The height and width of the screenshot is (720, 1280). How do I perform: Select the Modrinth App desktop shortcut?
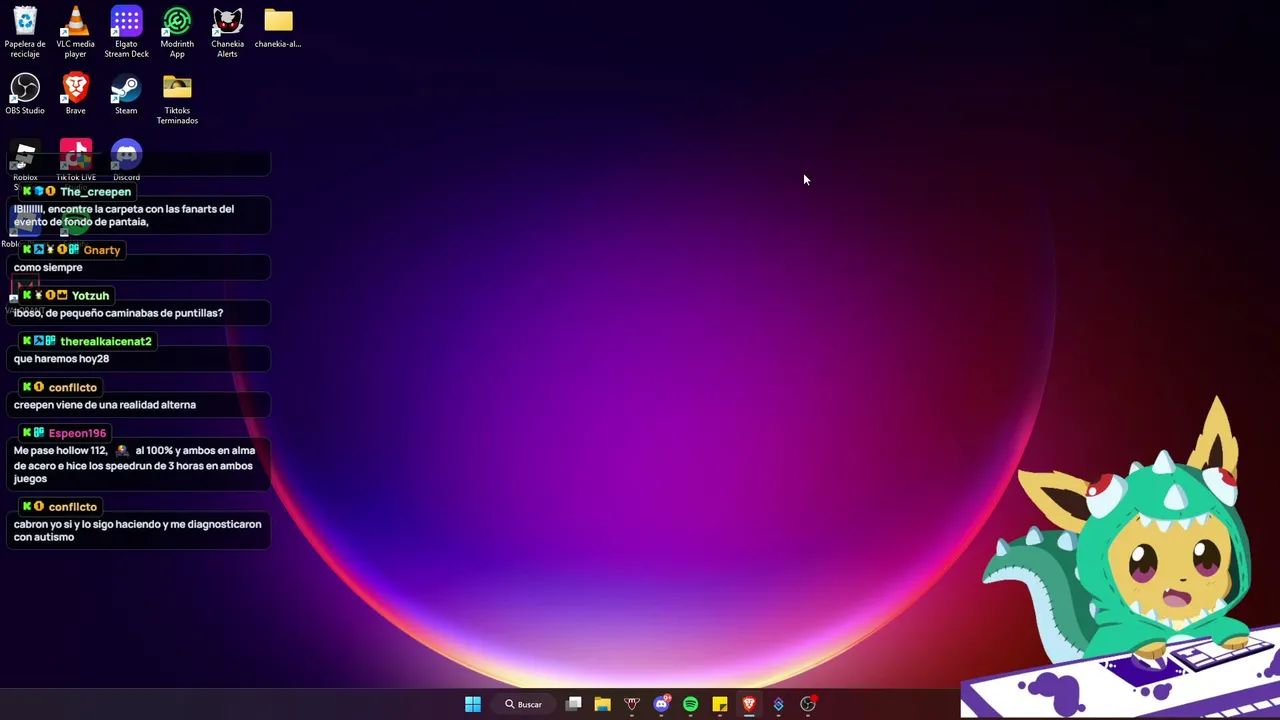[x=177, y=32]
